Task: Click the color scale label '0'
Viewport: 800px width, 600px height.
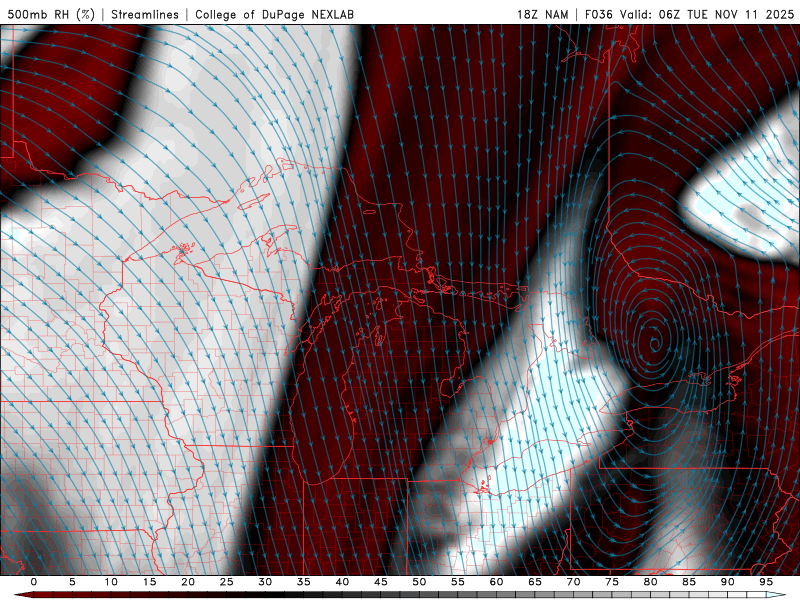Action: (x=34, y=582)
